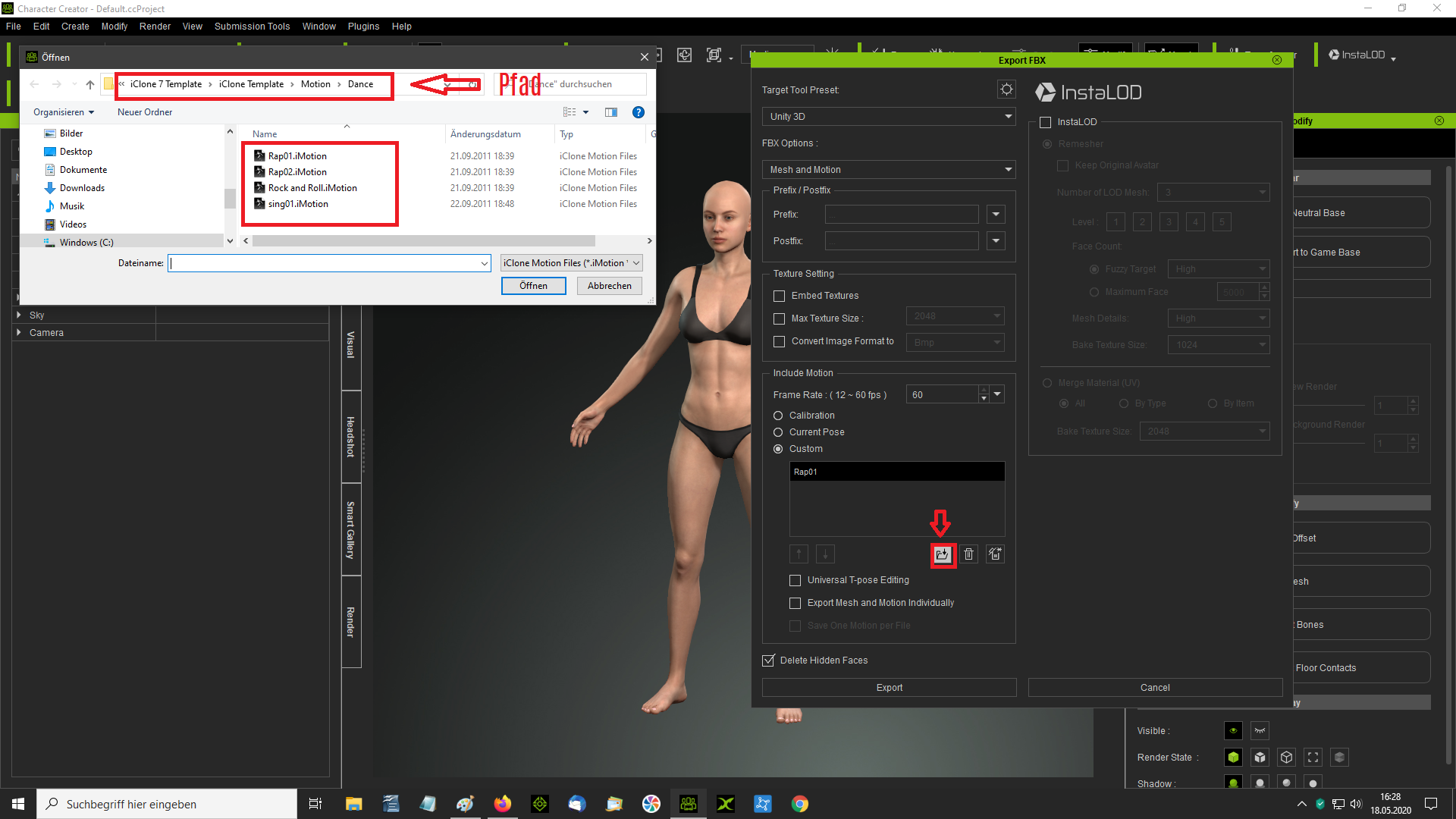The width and height of the screenshot is (1456, 819).
Task: Select the wireframe cube render state
Action: coord(1287,758)
